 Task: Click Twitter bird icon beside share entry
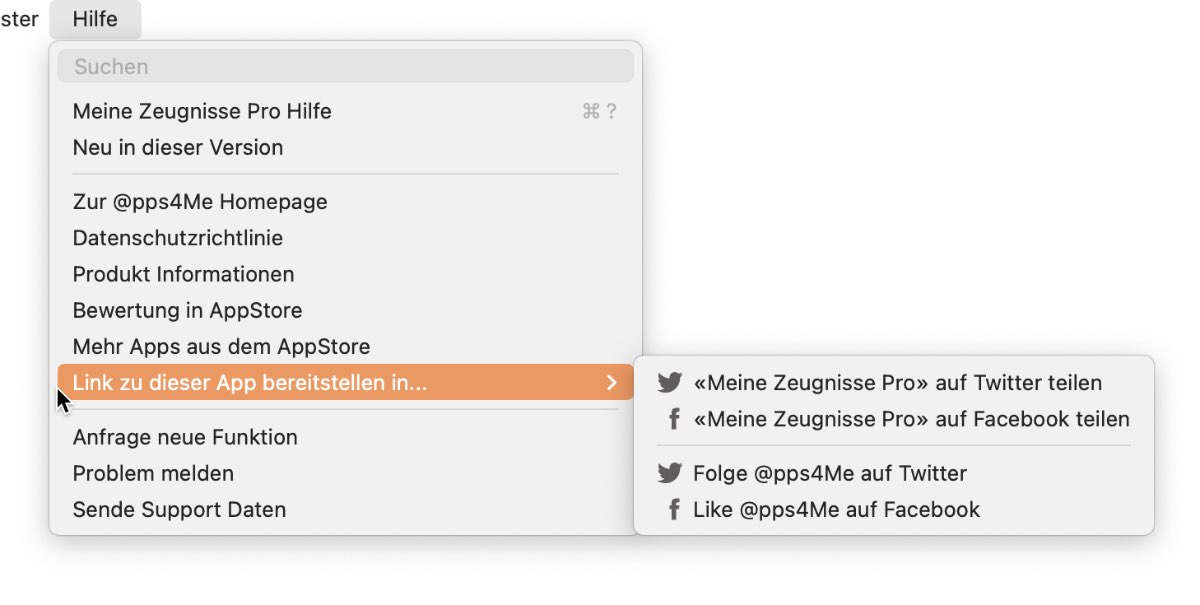point(669,383)
